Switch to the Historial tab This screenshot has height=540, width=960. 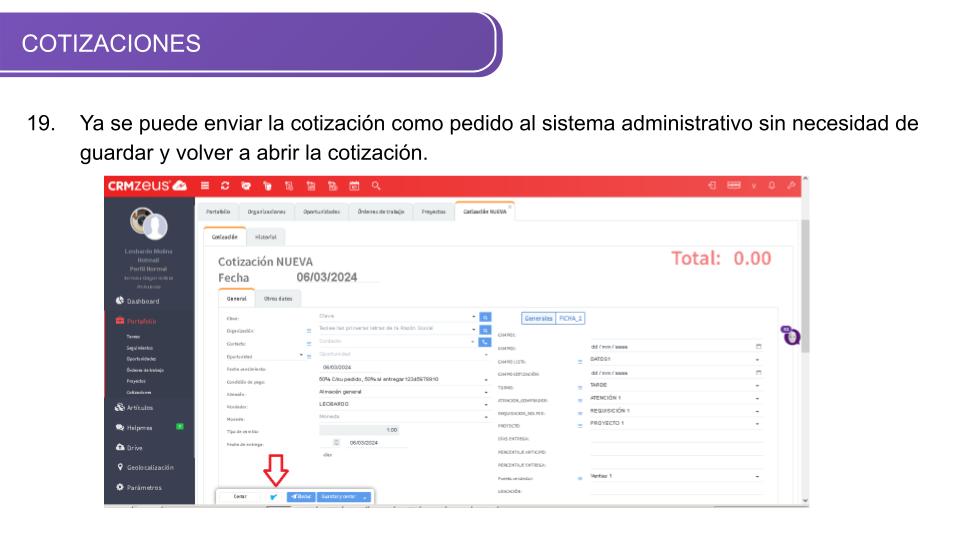(x=265, y=237)
